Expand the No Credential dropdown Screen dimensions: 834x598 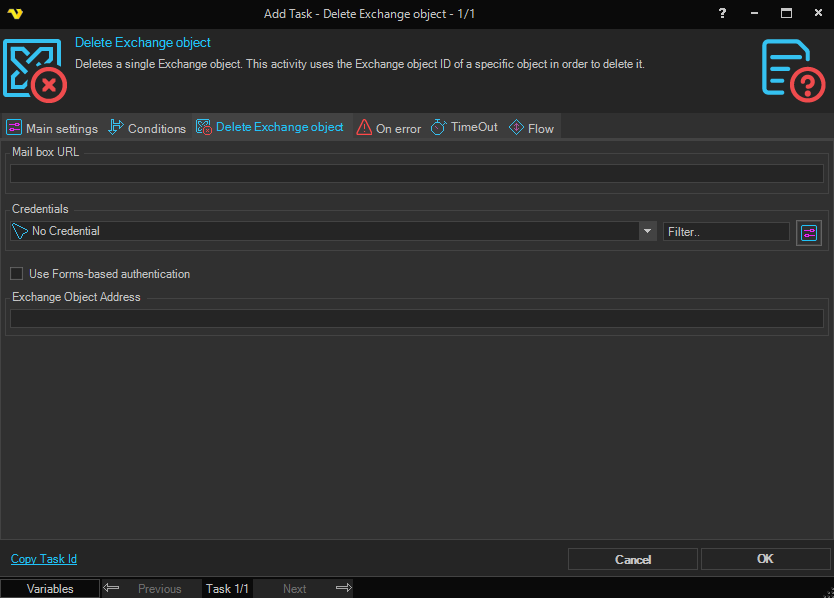tap(647, 231)
